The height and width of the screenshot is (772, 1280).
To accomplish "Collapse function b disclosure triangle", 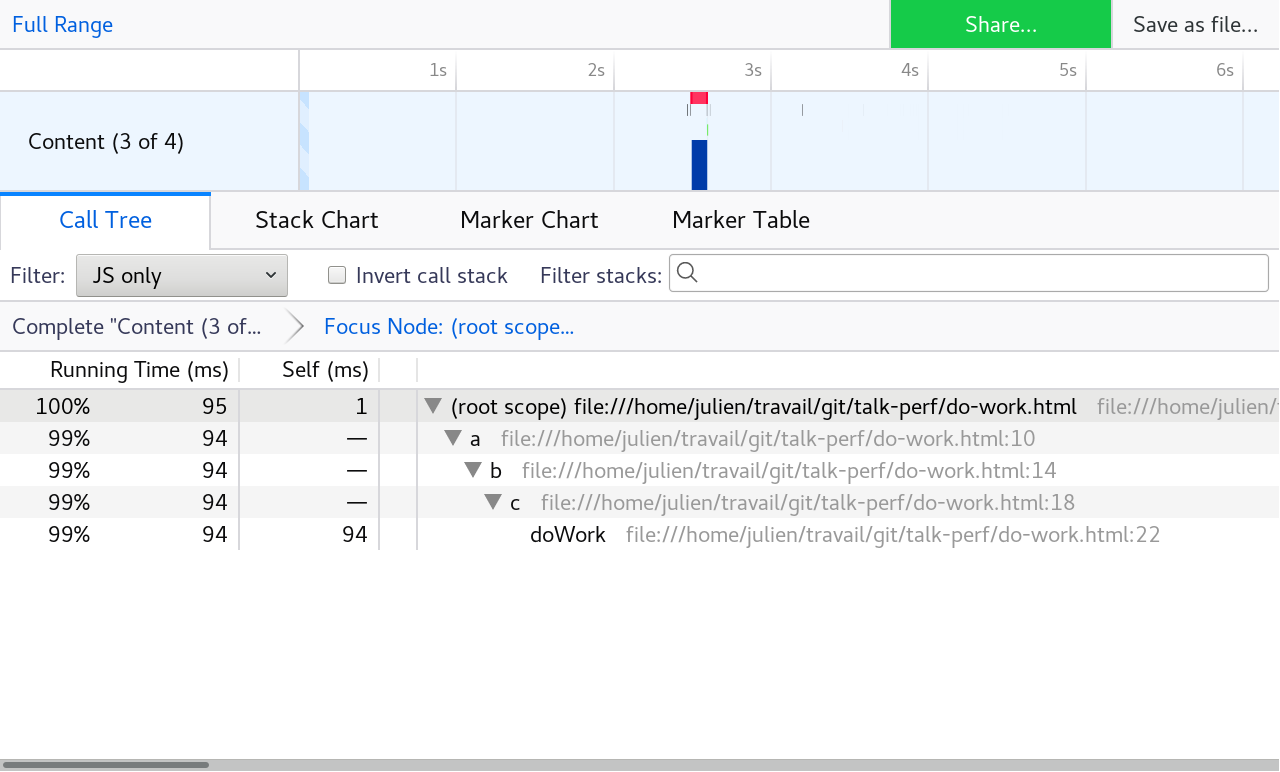I will [473, 471].
